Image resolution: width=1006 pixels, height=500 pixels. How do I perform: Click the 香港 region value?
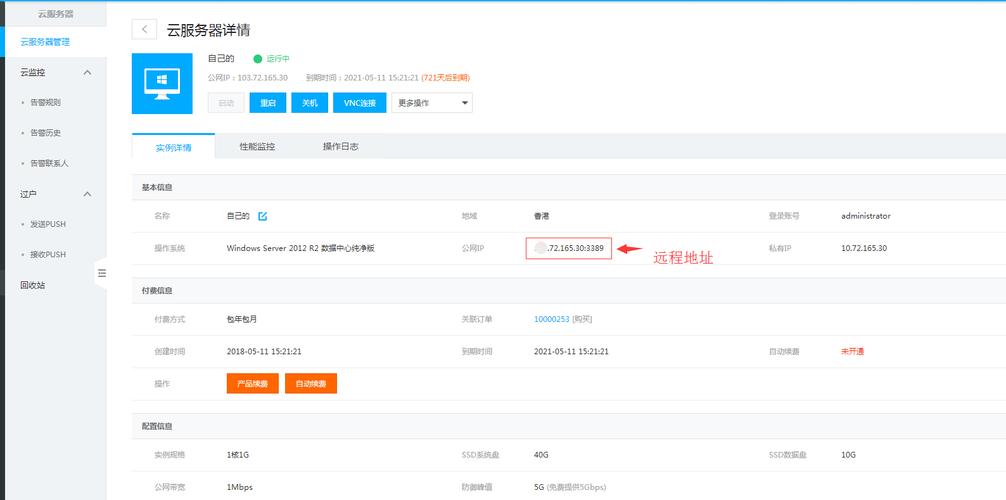pos(541,216)
